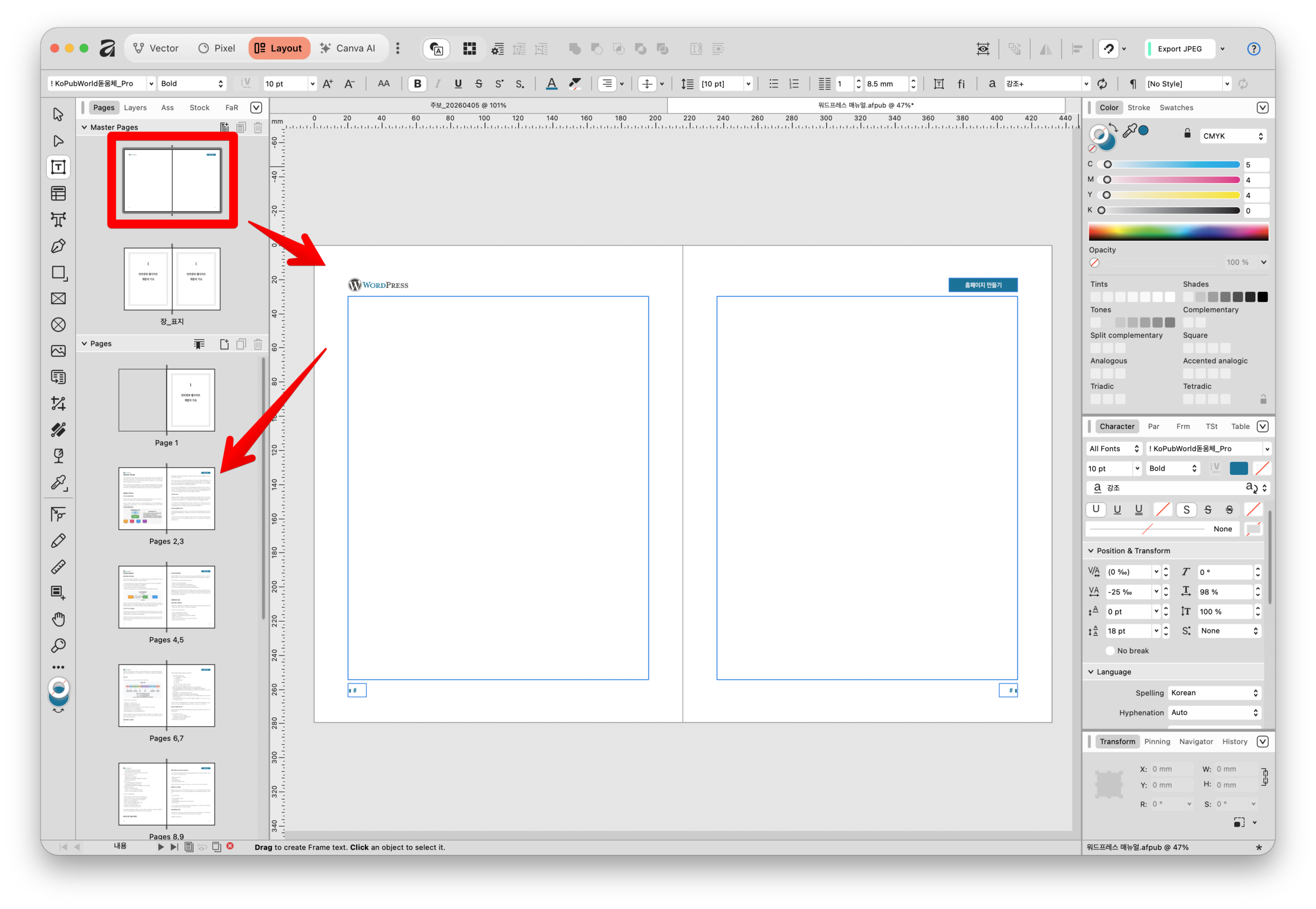Enable the No break option
The image size is (1316, 909).
[1110, 651]
